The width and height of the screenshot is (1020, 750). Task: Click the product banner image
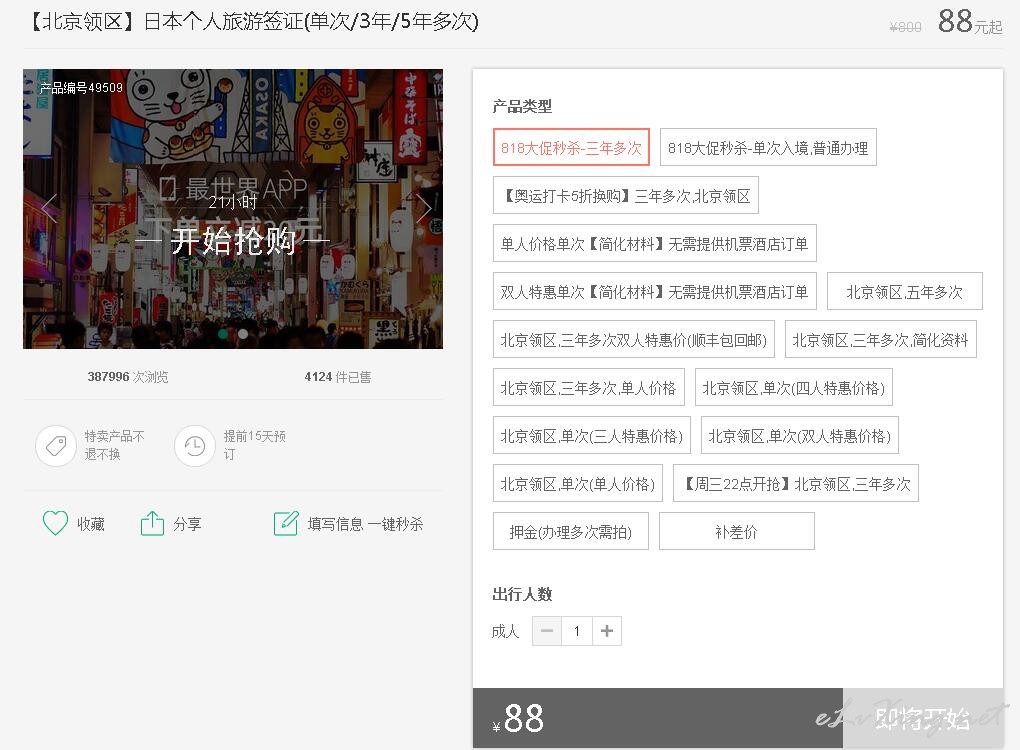tap(233, 209)
